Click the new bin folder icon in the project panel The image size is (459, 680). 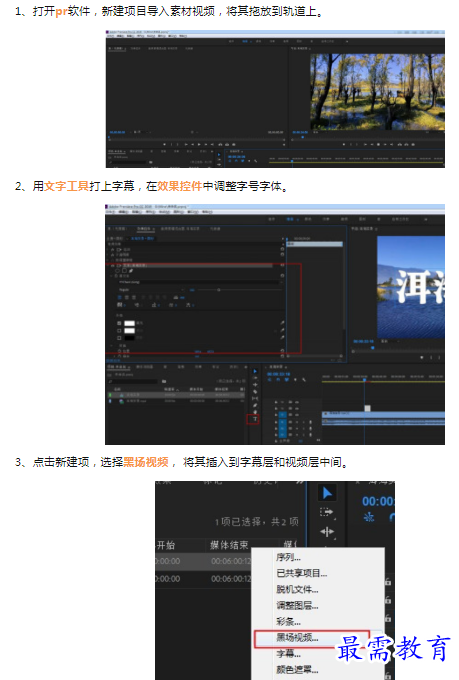coord(164,381)
